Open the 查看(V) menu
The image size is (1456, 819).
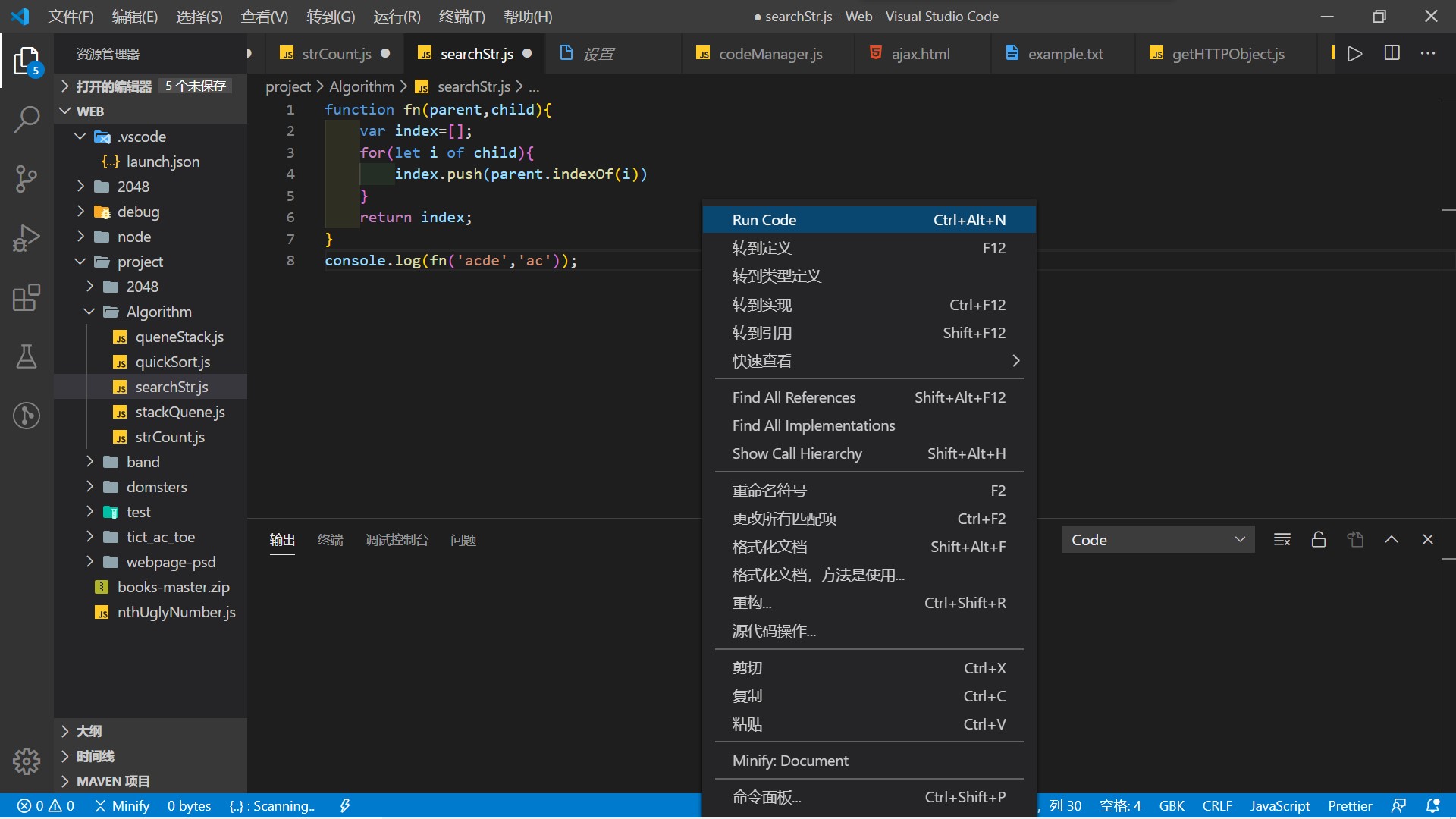[263, 16]
